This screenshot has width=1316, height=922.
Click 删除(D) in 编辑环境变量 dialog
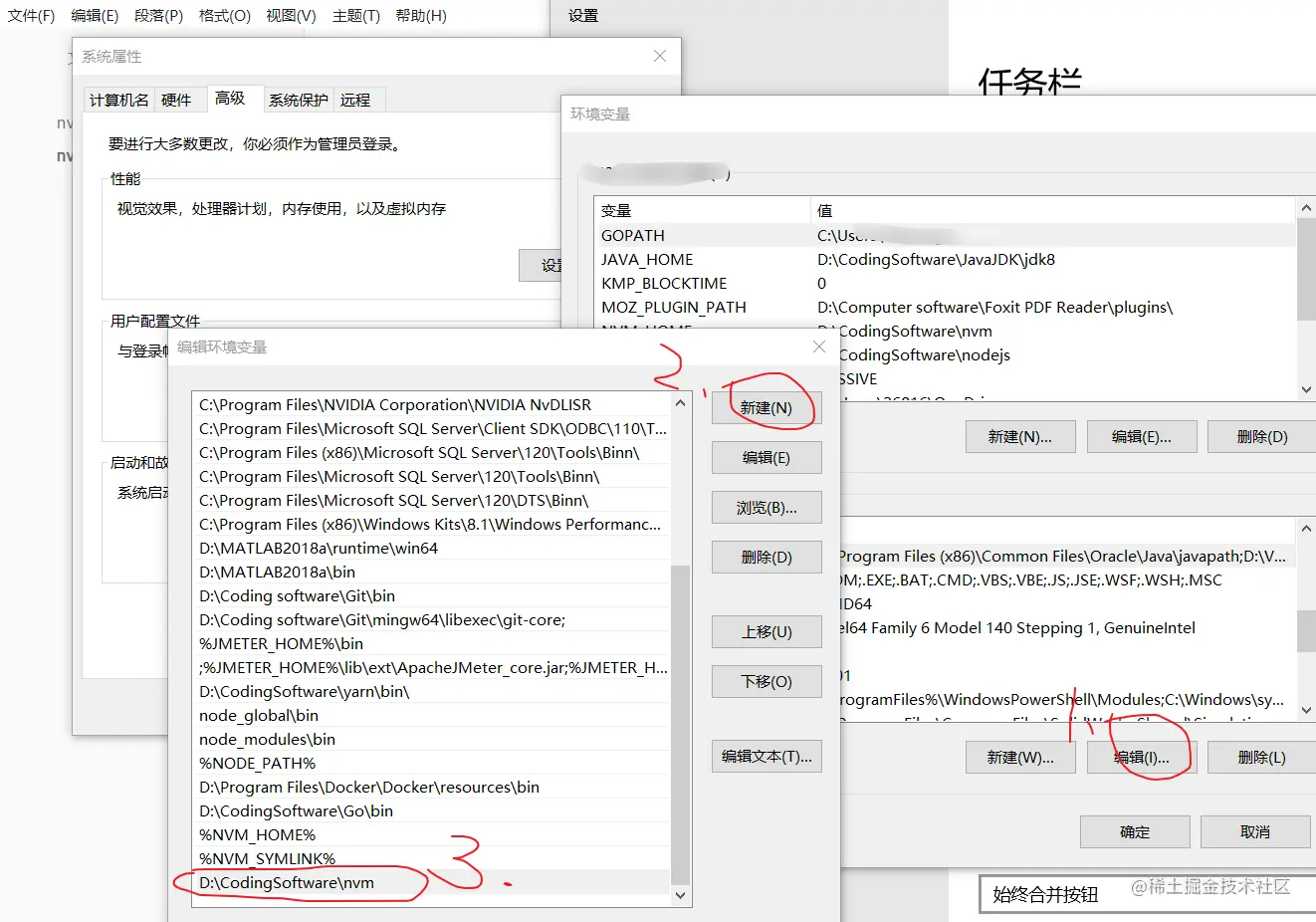(x=767, y=558)
